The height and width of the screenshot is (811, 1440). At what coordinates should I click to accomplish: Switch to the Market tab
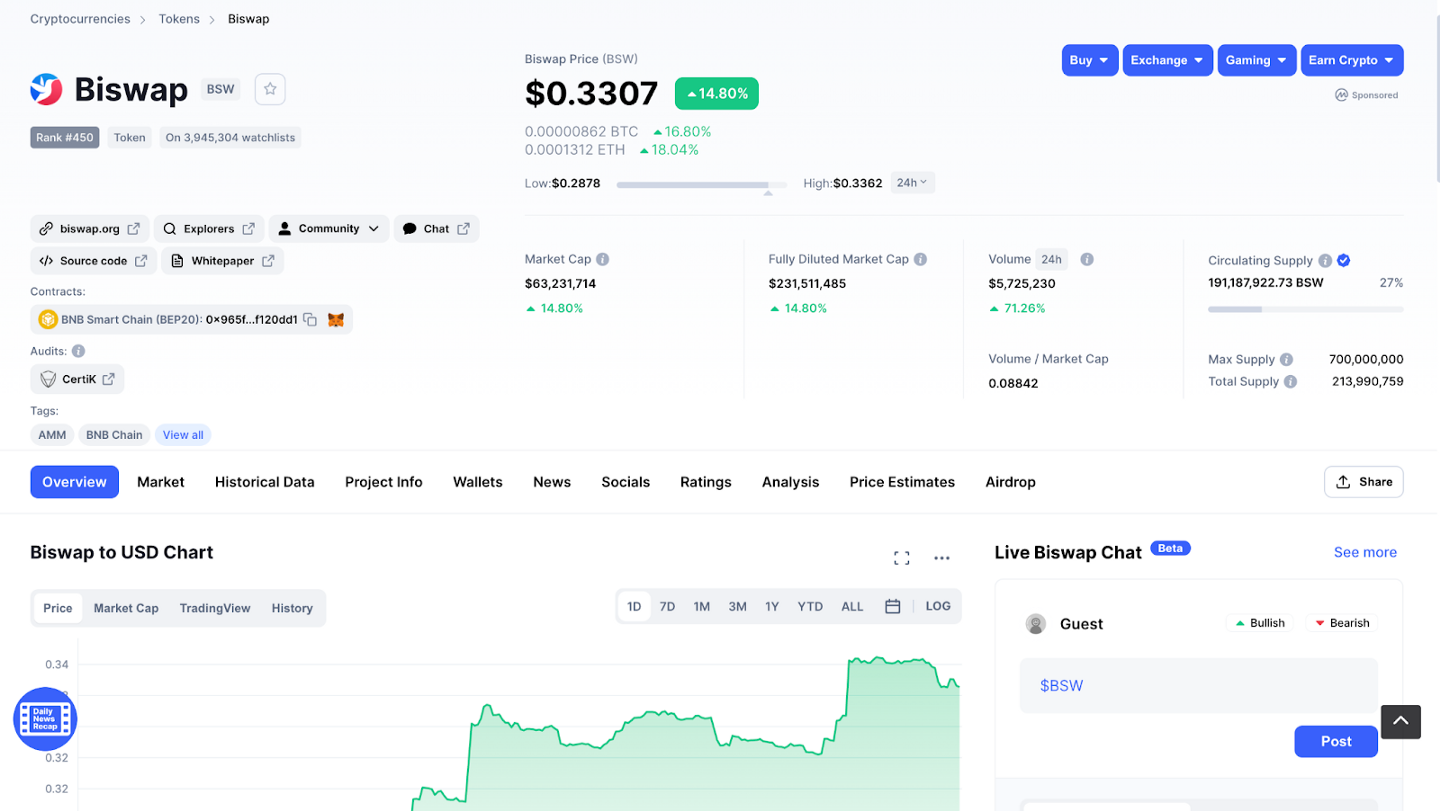[161, 482]
